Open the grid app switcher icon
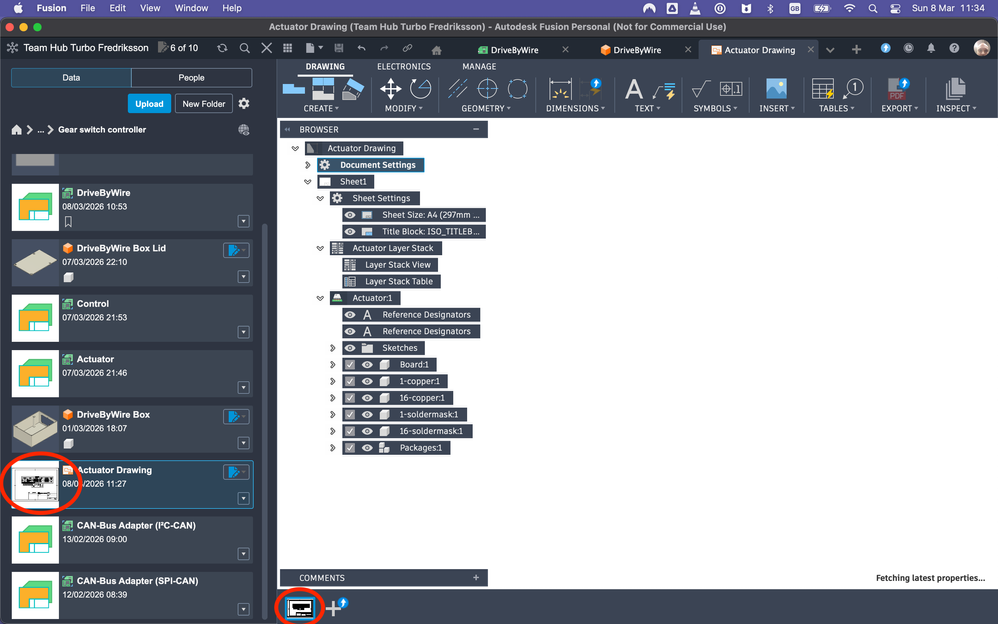998x624 pixels. click(288, 48)
